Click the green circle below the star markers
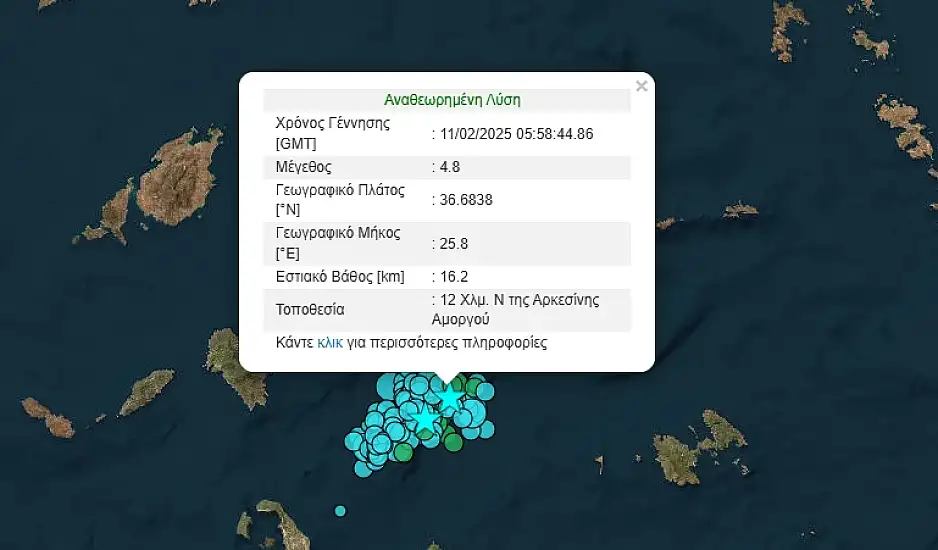Screen dimensions: 938x550 pos(453,441)
